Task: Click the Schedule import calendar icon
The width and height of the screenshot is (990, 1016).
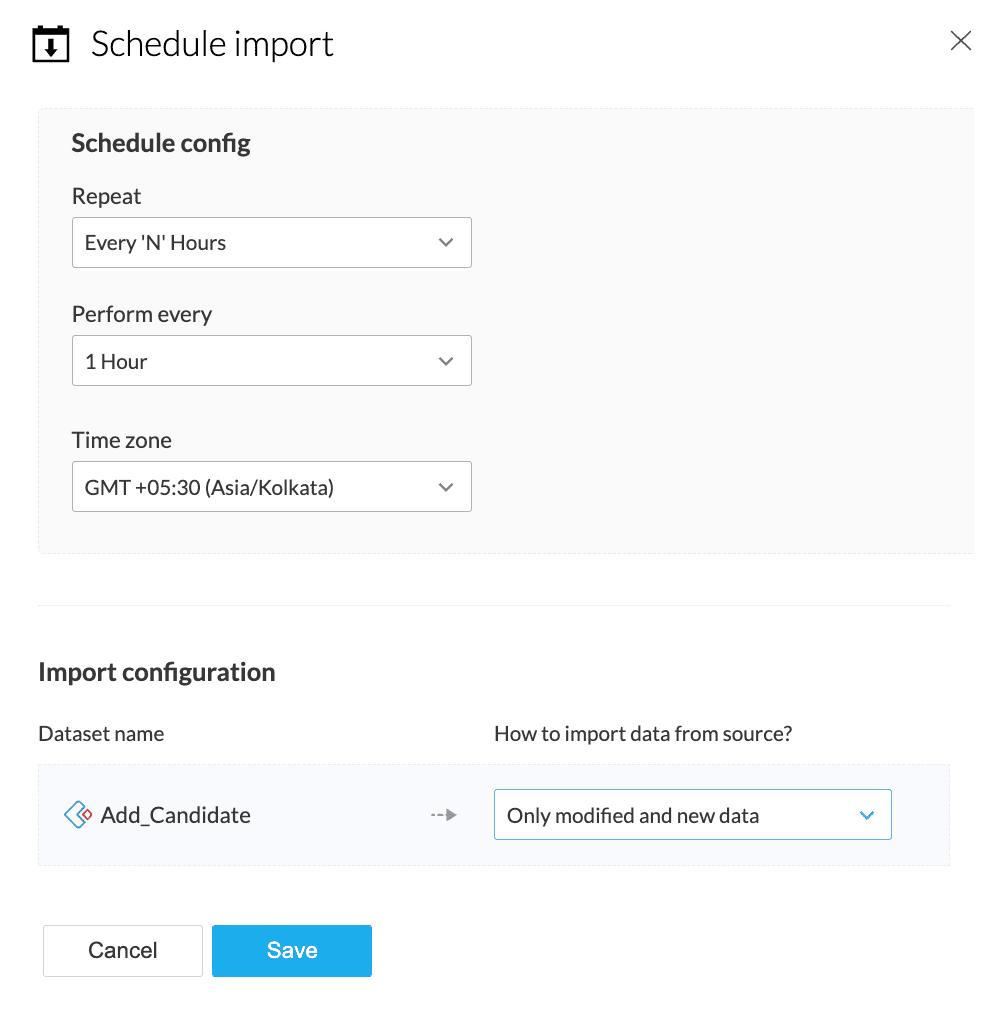Action: coord(51,45)
